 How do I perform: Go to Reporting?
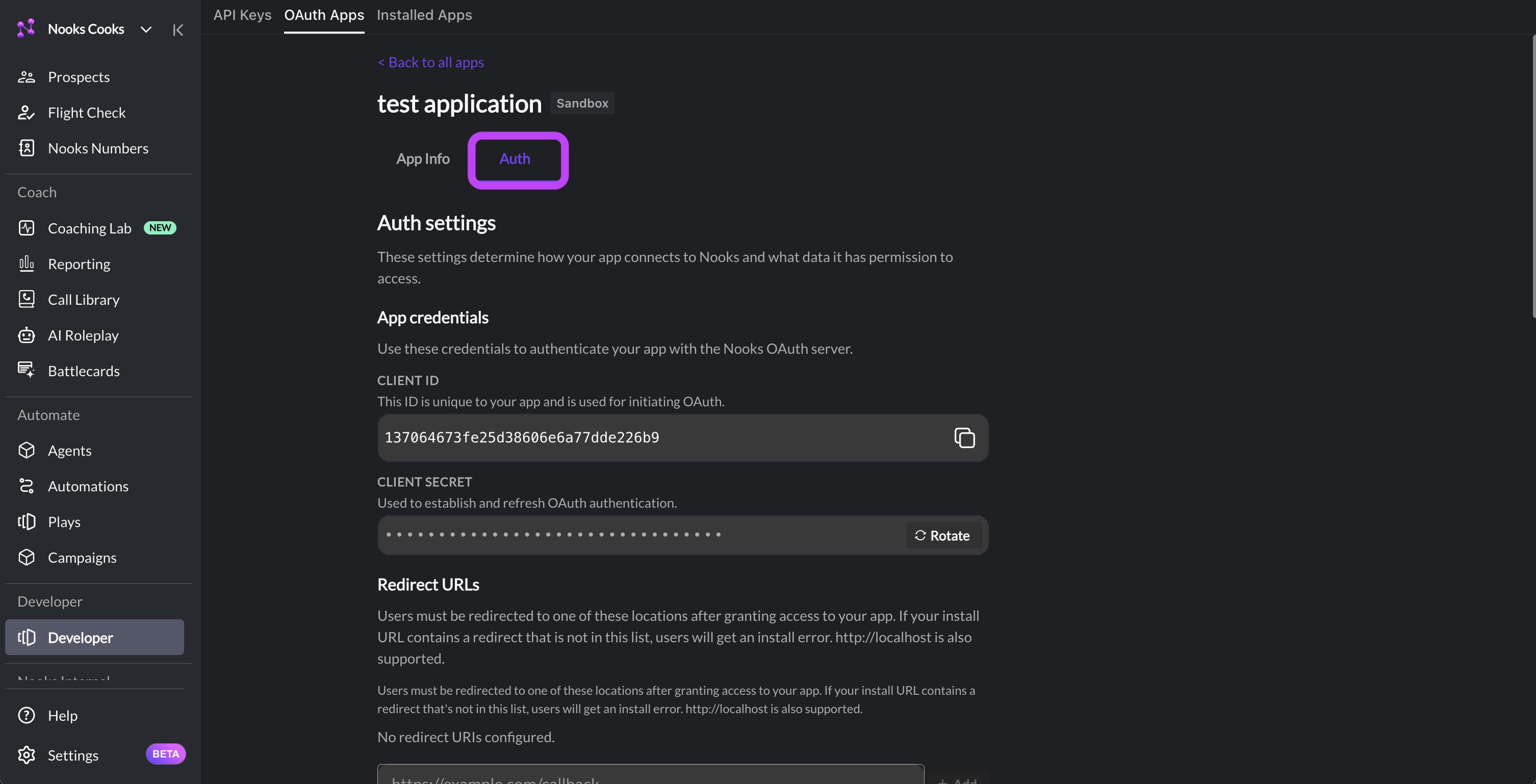pos(79,264)
